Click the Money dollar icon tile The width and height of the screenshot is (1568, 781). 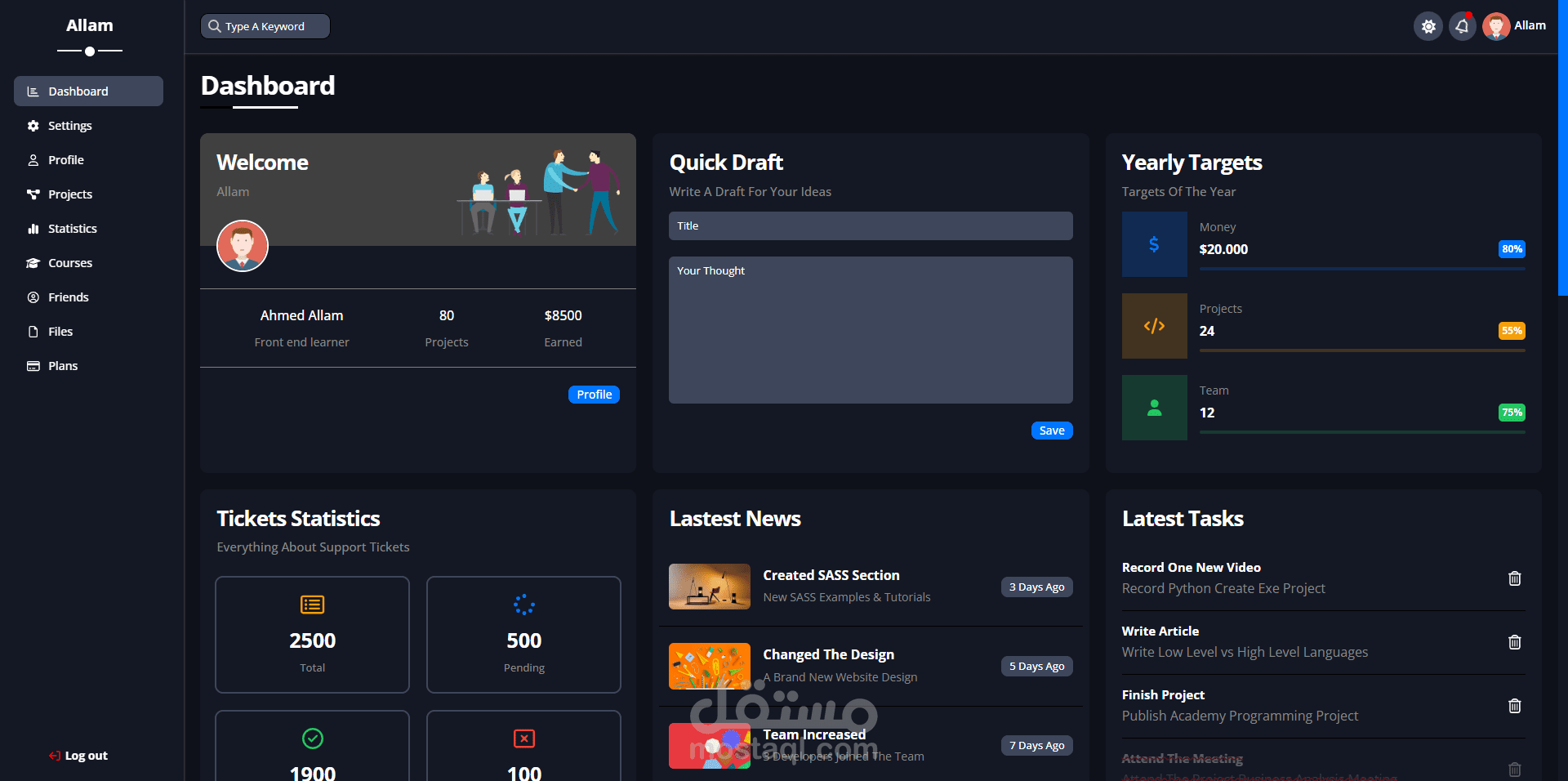[x=1155, y=244]
